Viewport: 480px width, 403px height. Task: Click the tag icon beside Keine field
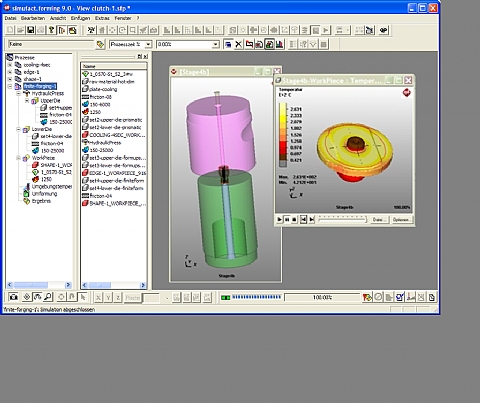point(100,44)
